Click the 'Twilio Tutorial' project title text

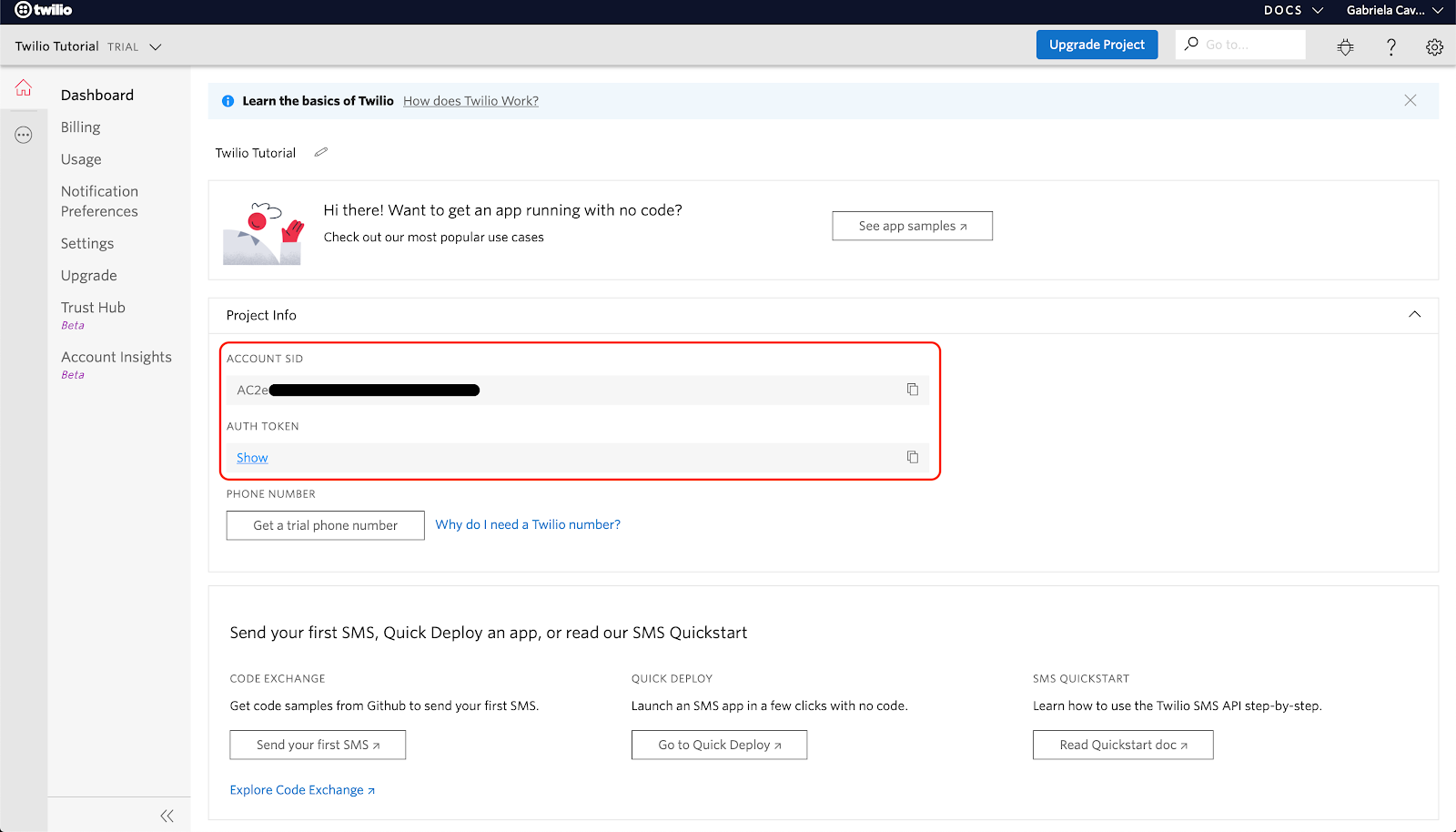256,153
